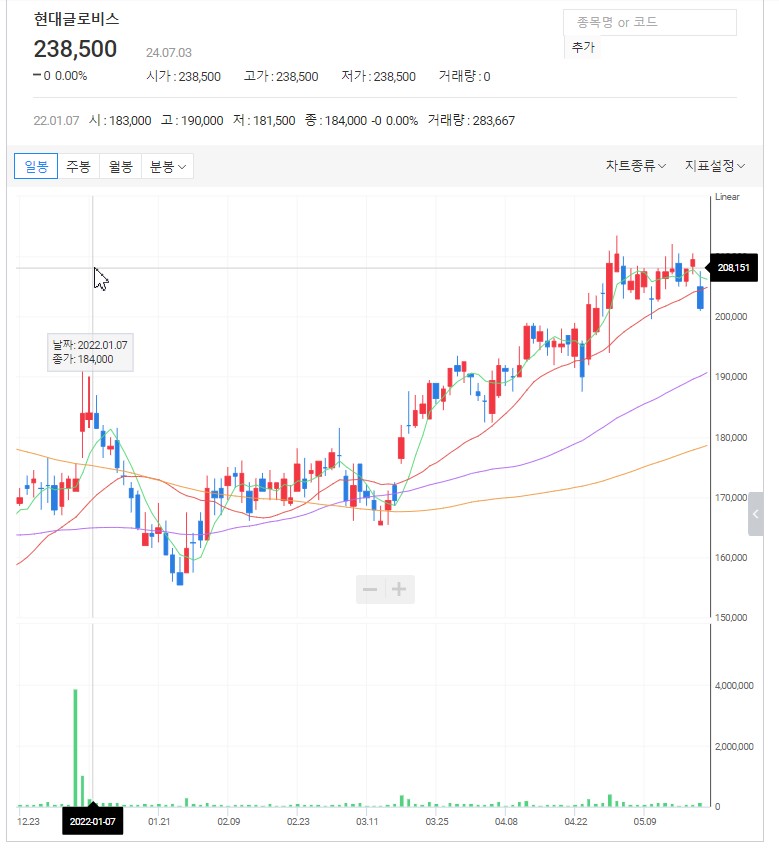Click the 2,000,000 volume axis label
The image size is (779, 848).
click(734, 746)
